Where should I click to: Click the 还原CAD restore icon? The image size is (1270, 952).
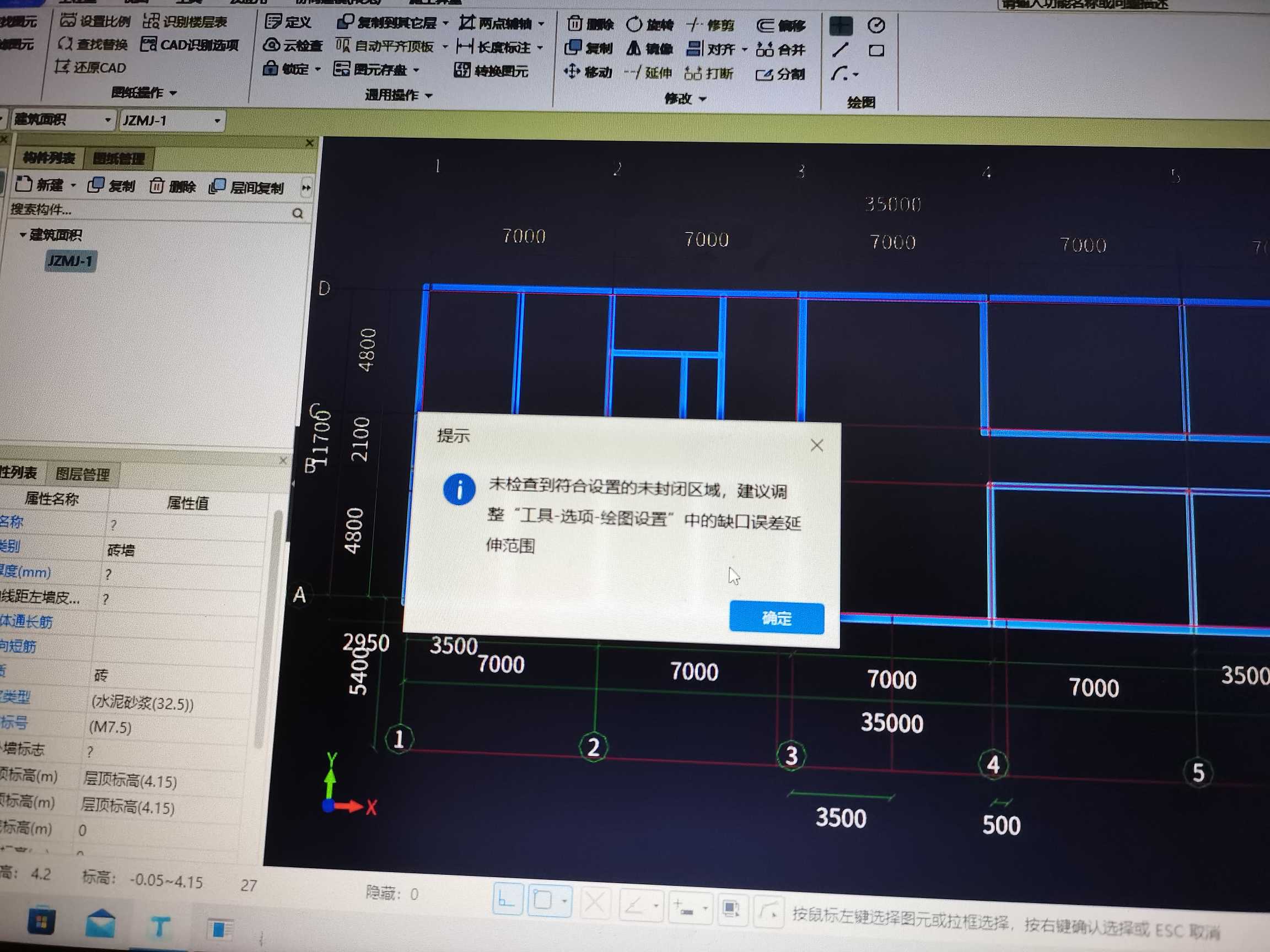coord(62,67)
